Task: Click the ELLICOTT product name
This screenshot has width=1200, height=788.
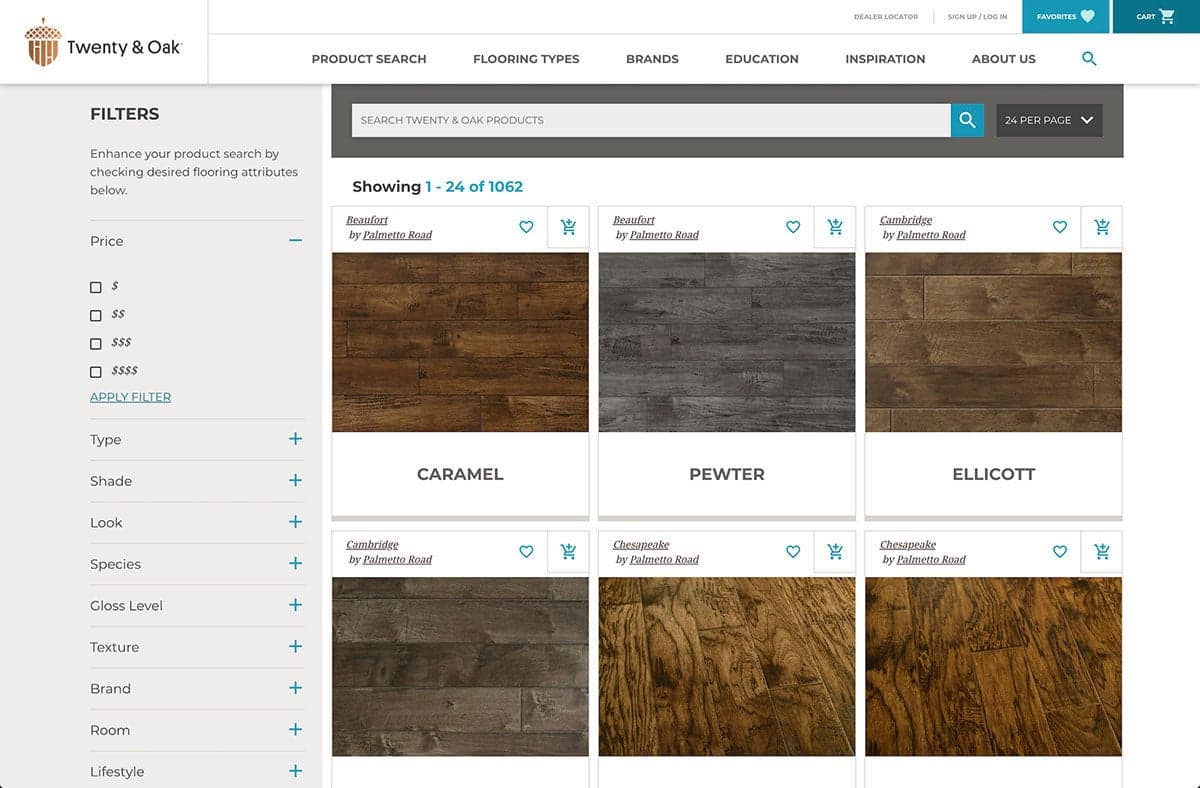Action: (x=993, y=474)
